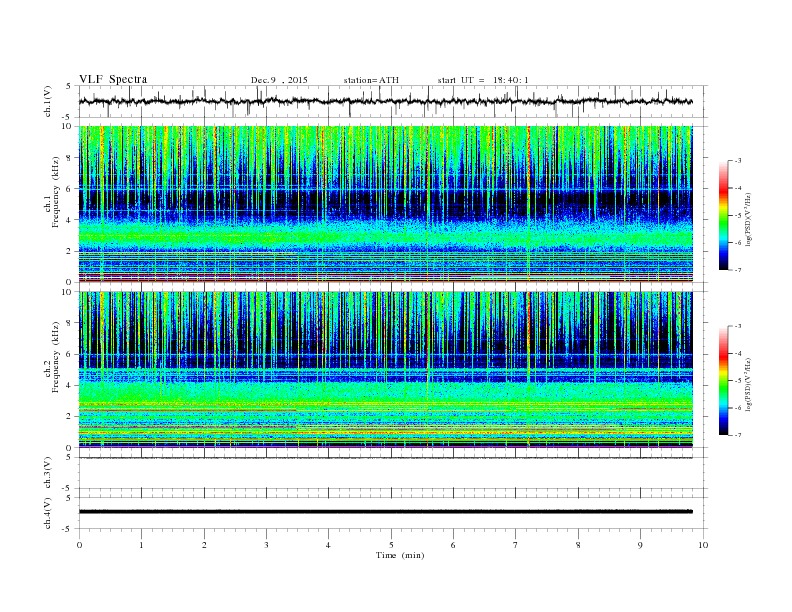Click the 'Time (min)' axis title
Screen dimensions: 792x612
click(x=400, y=555)
